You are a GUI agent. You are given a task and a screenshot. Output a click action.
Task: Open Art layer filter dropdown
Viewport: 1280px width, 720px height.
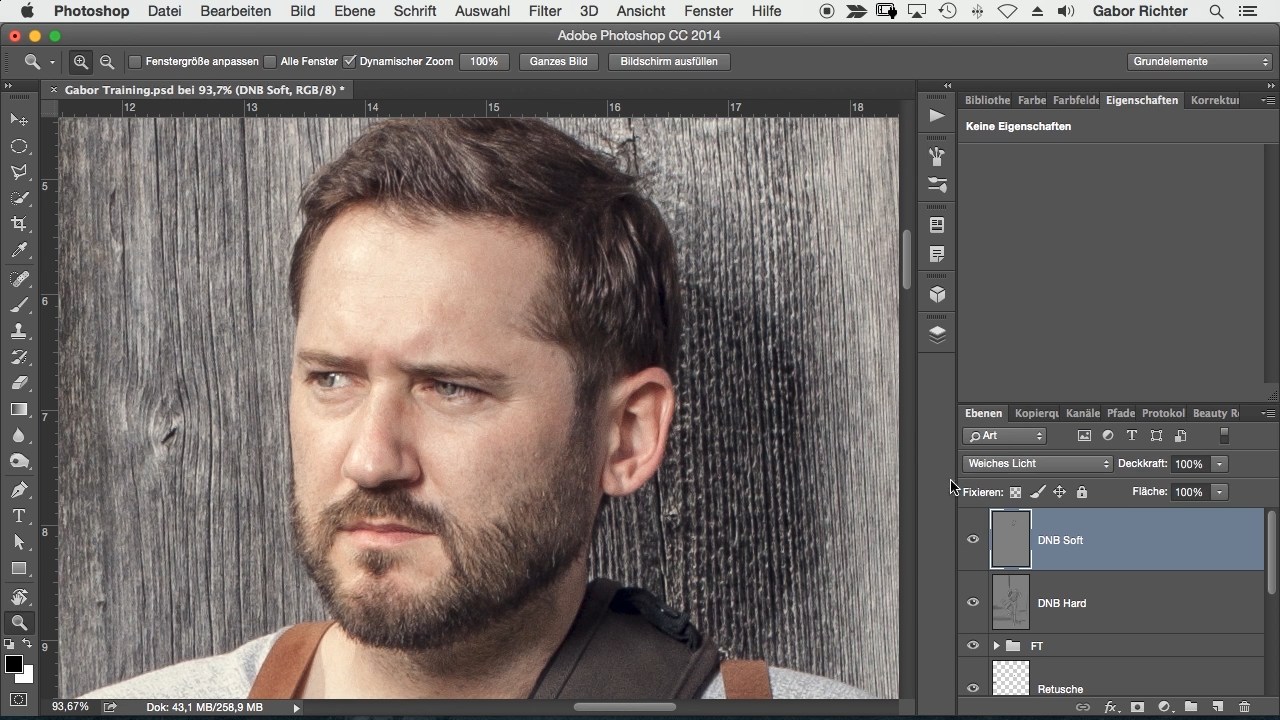(x=1004, y=436)
